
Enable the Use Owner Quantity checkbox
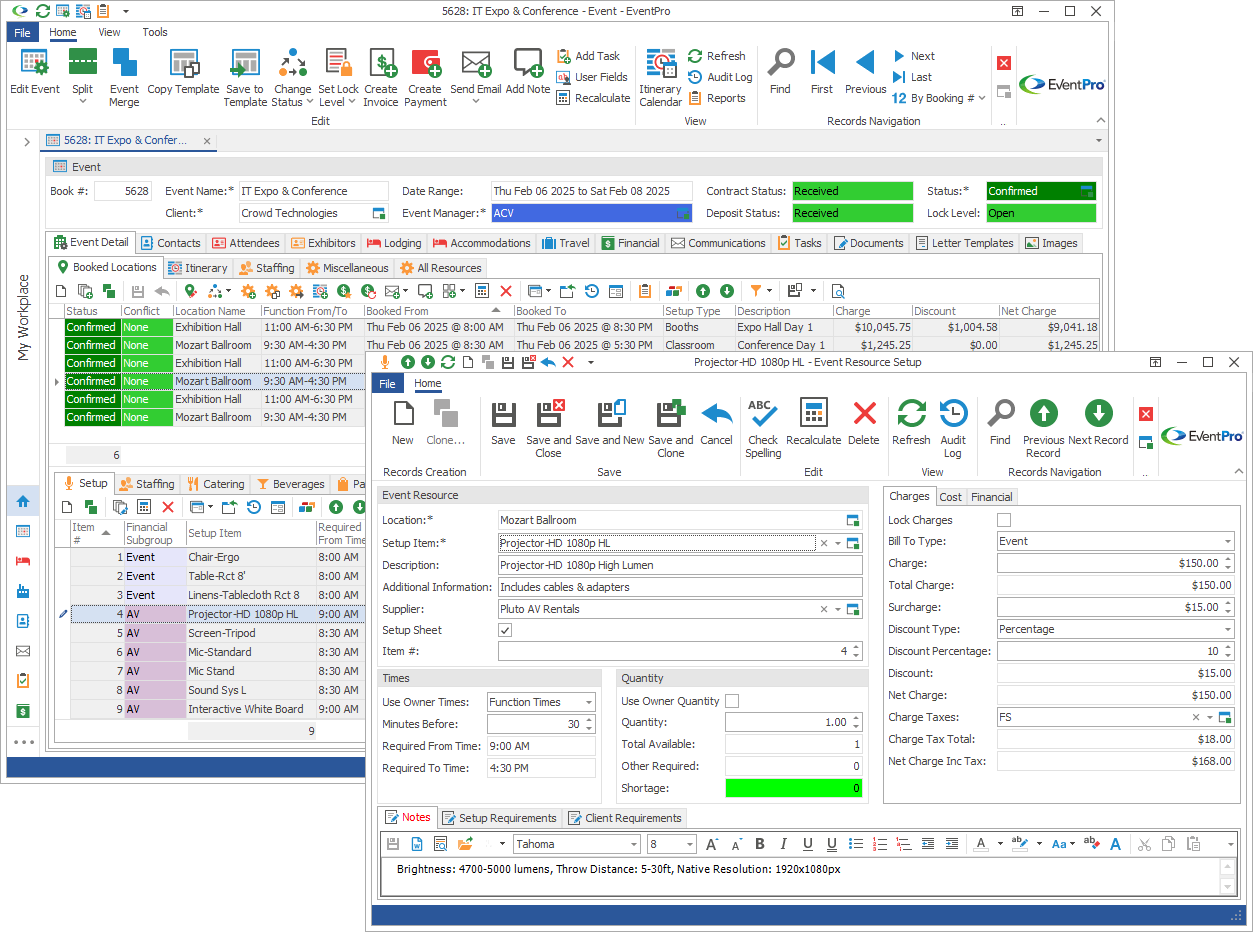tap(732, 701)
